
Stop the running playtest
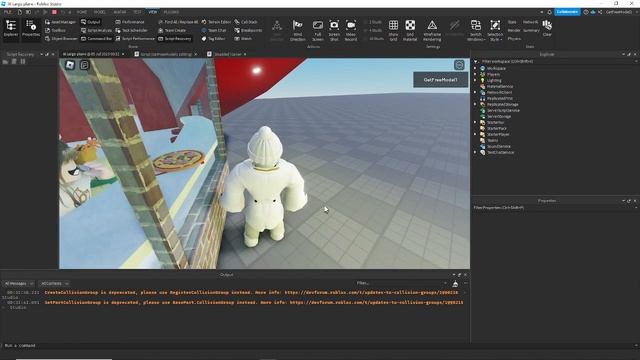coord(54,12)
